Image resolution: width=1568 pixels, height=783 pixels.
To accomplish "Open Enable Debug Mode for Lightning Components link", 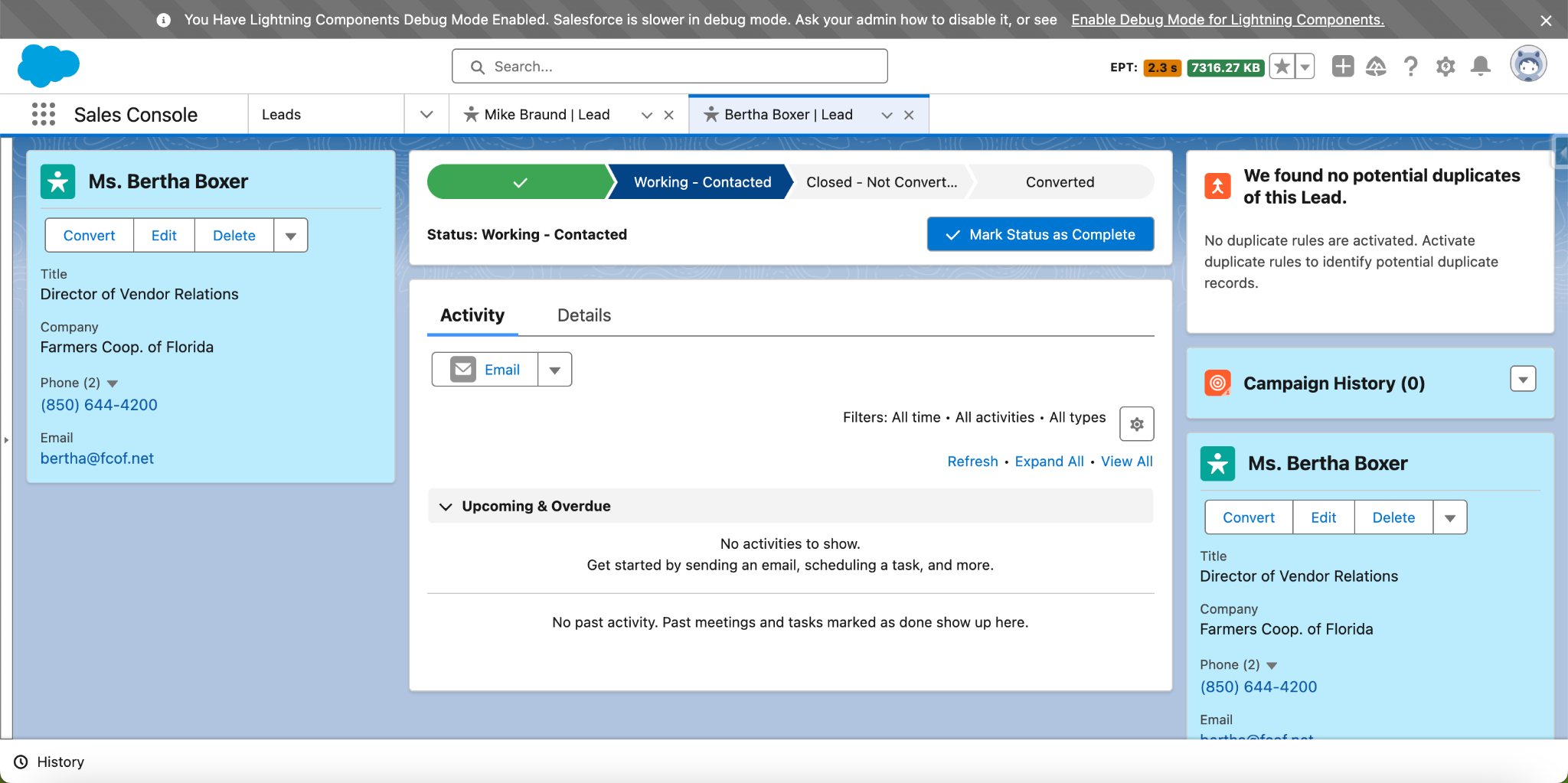I will [x=1227, y=20].
